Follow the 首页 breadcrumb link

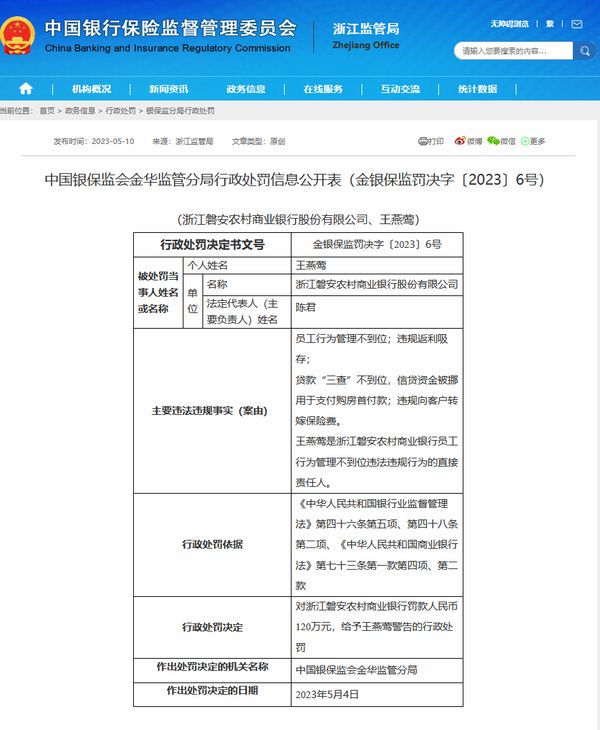click(x=47, y=111)
